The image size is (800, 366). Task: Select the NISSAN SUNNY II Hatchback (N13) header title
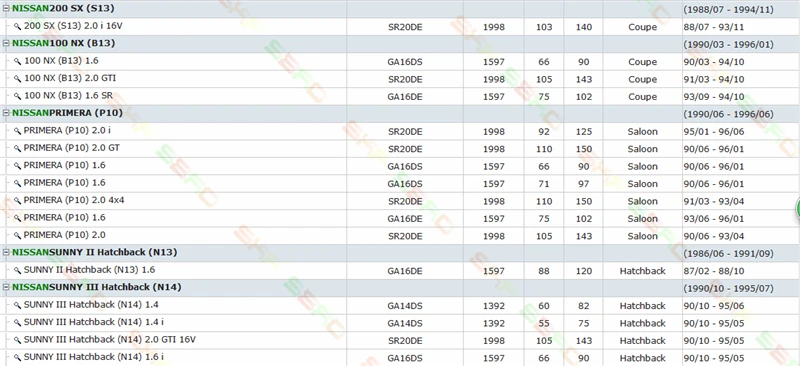(95, 252)
